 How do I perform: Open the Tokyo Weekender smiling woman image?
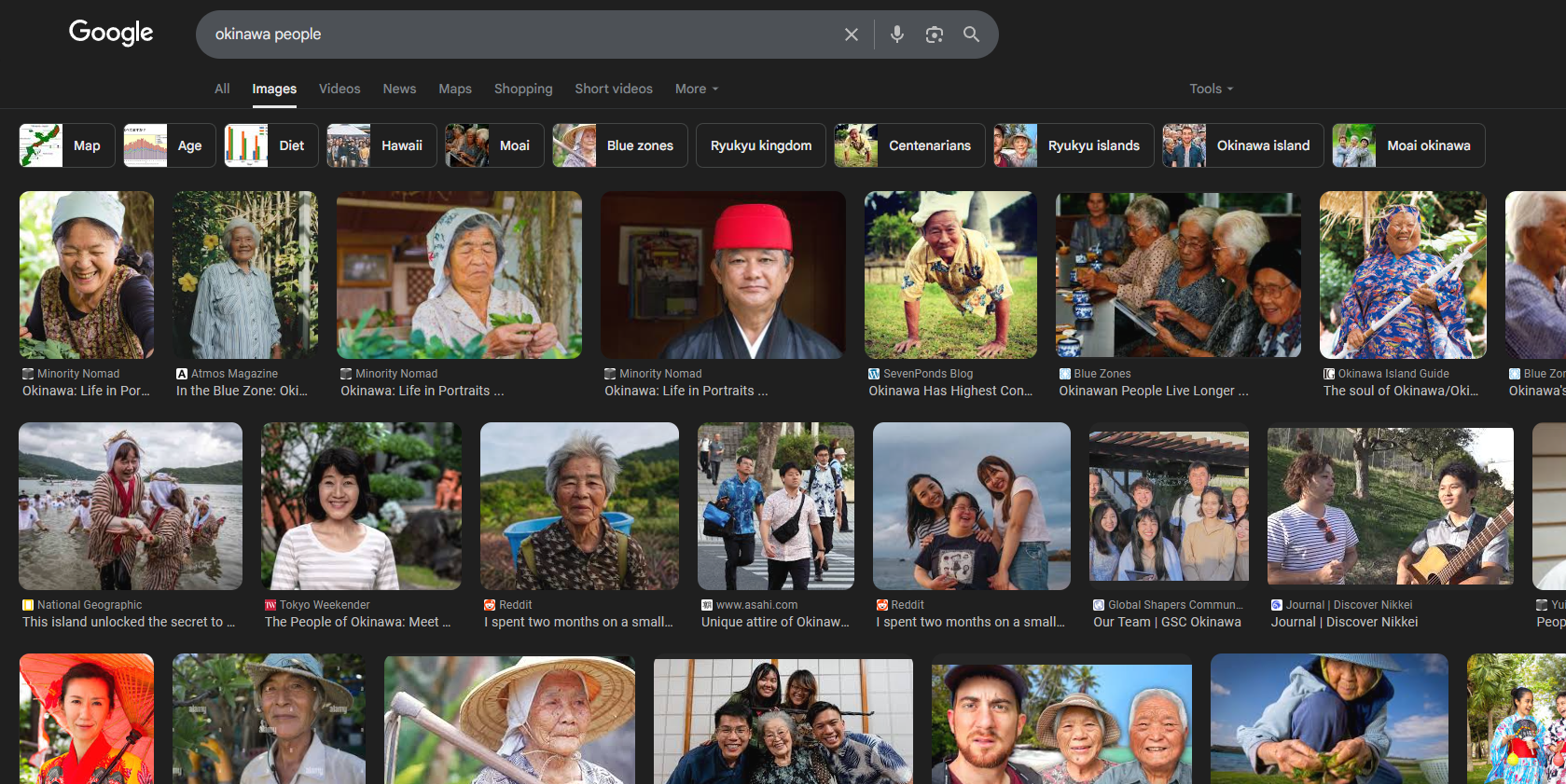(361, 506)
